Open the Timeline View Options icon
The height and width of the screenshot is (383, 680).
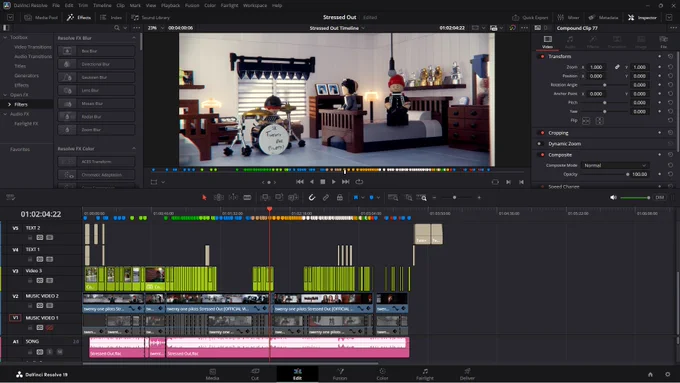click(x=10, y=197)
